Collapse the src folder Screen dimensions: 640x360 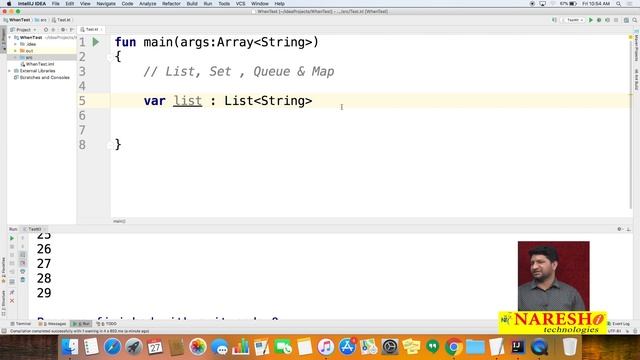(x=16, y=58)
